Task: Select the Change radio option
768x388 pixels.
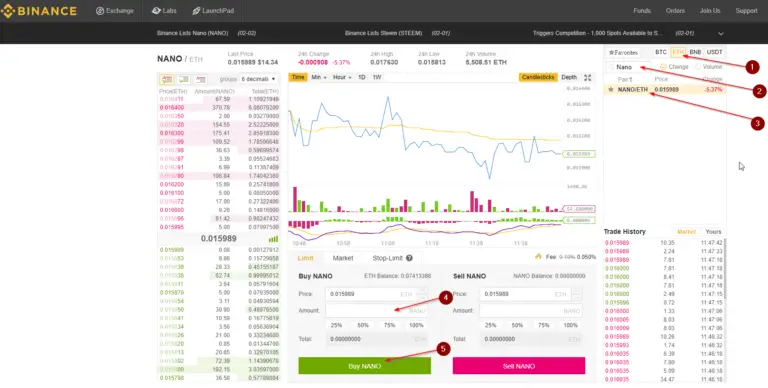Action: coord(663,67)
